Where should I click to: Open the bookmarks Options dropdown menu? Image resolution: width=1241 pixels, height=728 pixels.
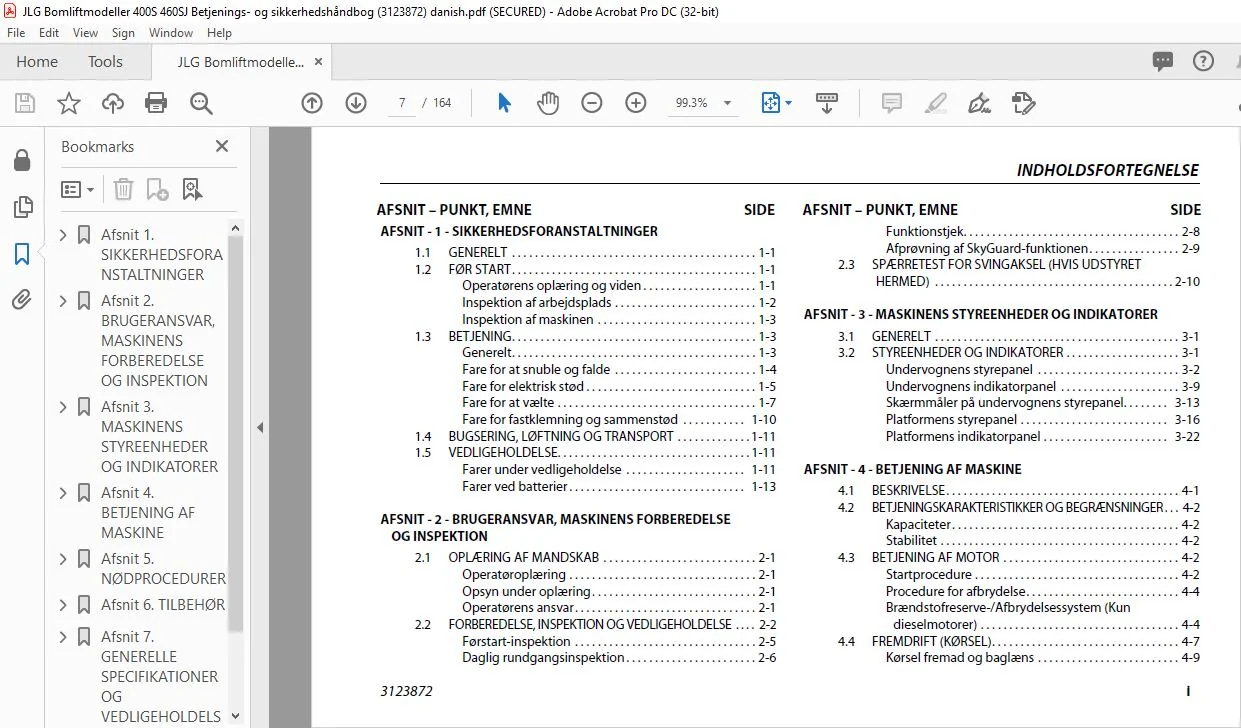(78, 189)
